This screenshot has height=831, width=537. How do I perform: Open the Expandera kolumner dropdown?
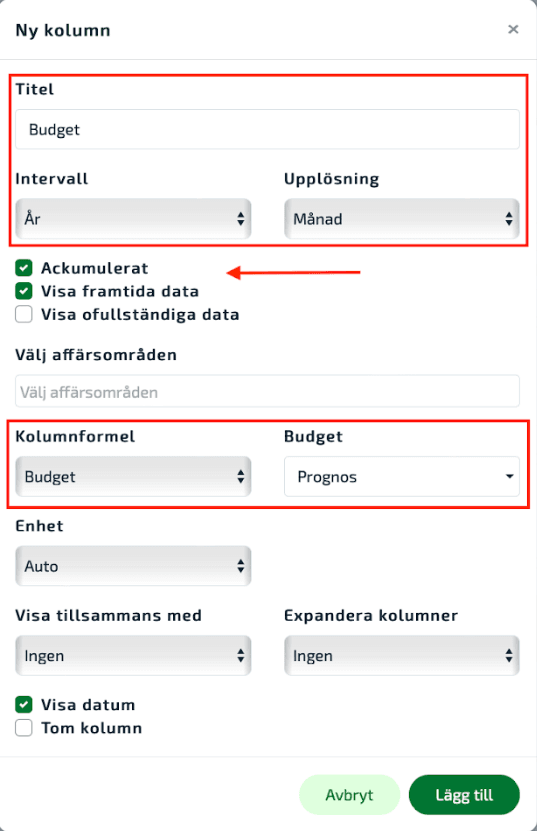click(x=402, y=656)
